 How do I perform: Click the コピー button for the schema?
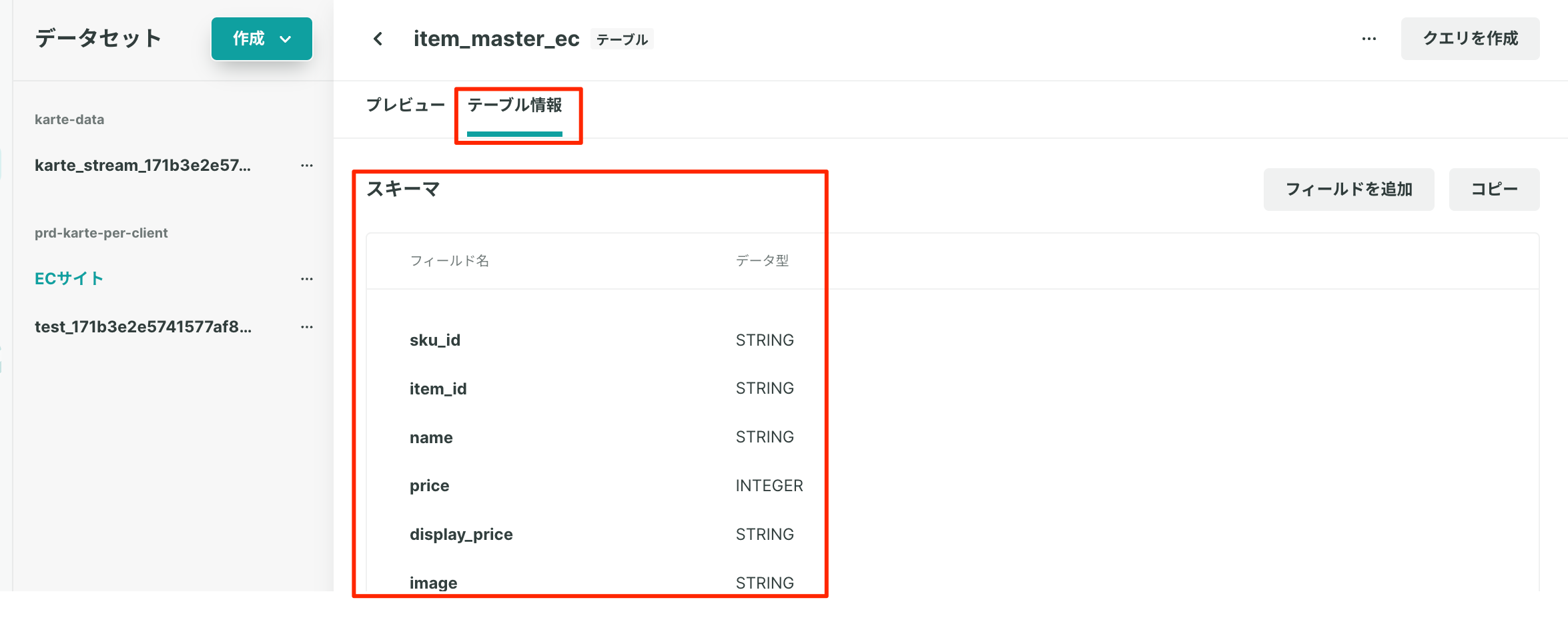tap(1494, 190)
